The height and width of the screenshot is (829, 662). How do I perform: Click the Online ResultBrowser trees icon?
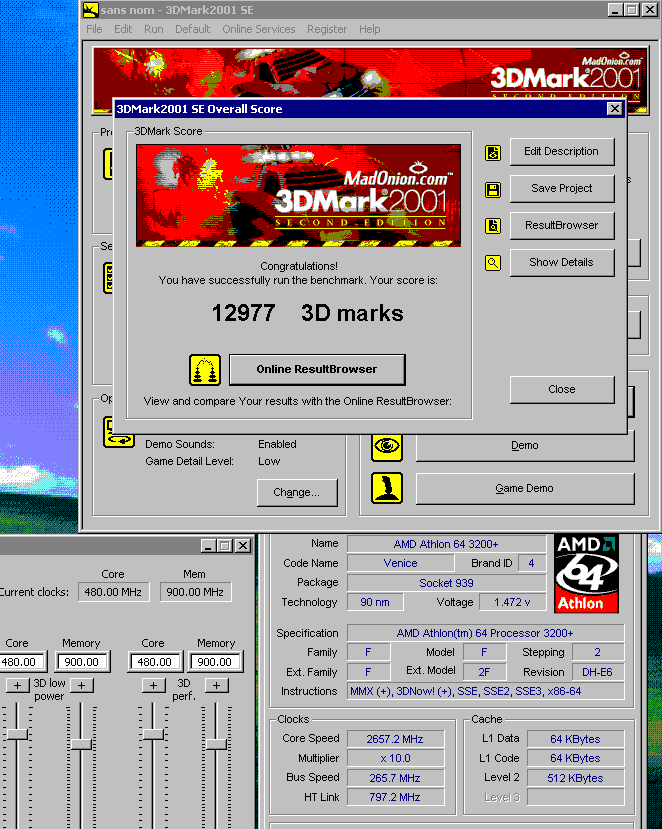(x=205, y=370)
